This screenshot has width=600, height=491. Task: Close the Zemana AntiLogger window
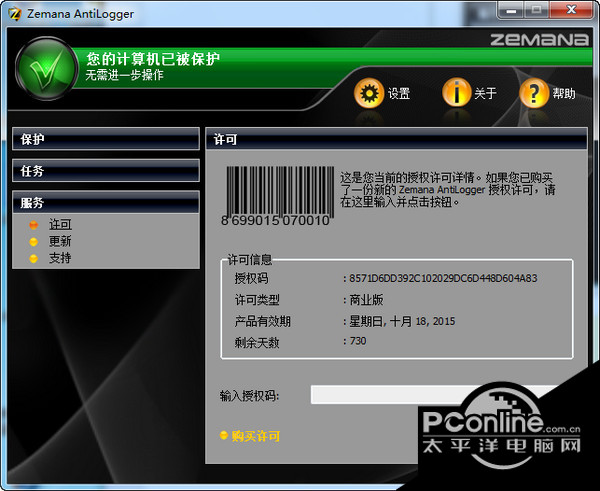(x=571, y=10)
